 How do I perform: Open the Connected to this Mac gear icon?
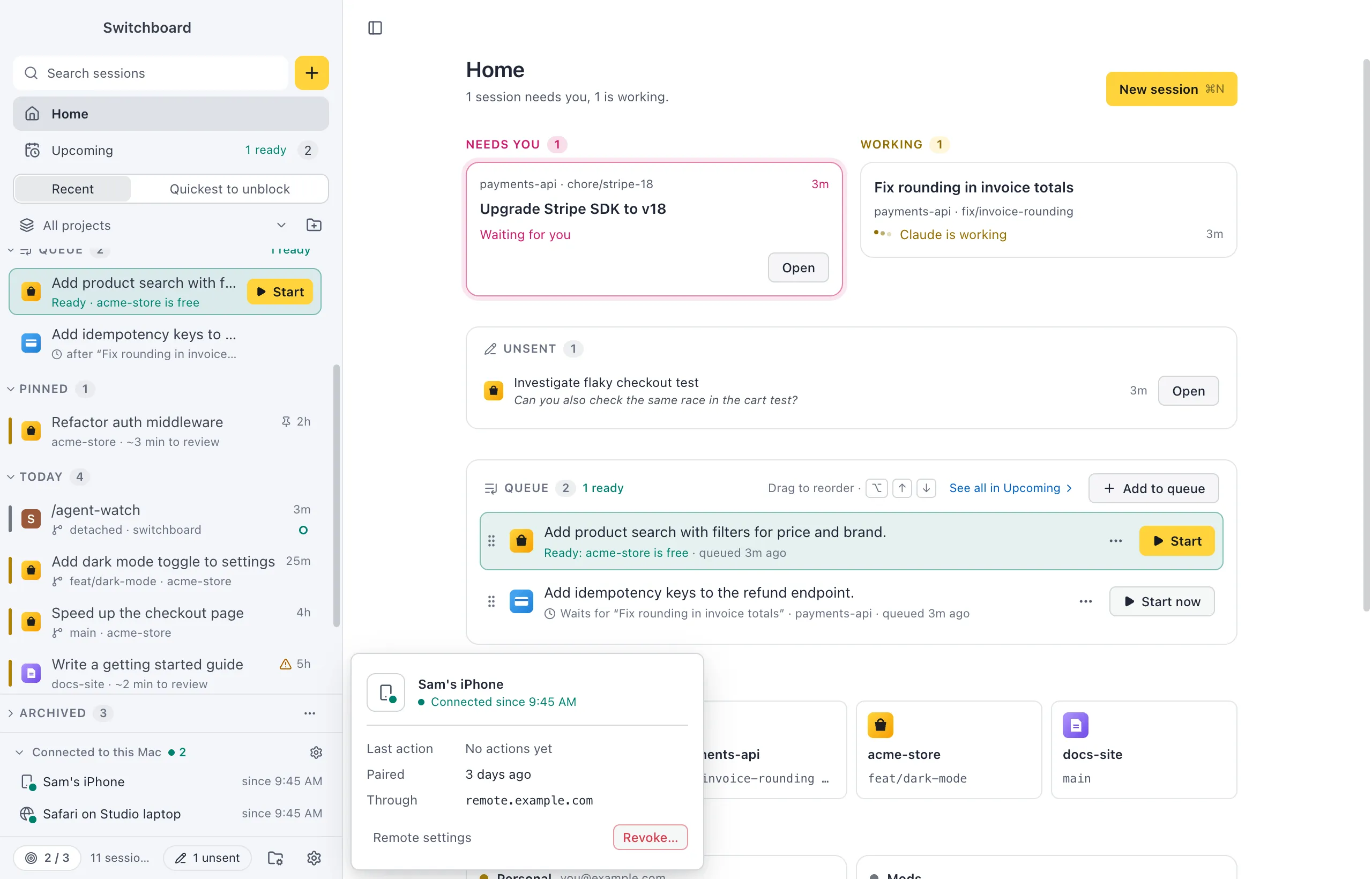point(316,753)
